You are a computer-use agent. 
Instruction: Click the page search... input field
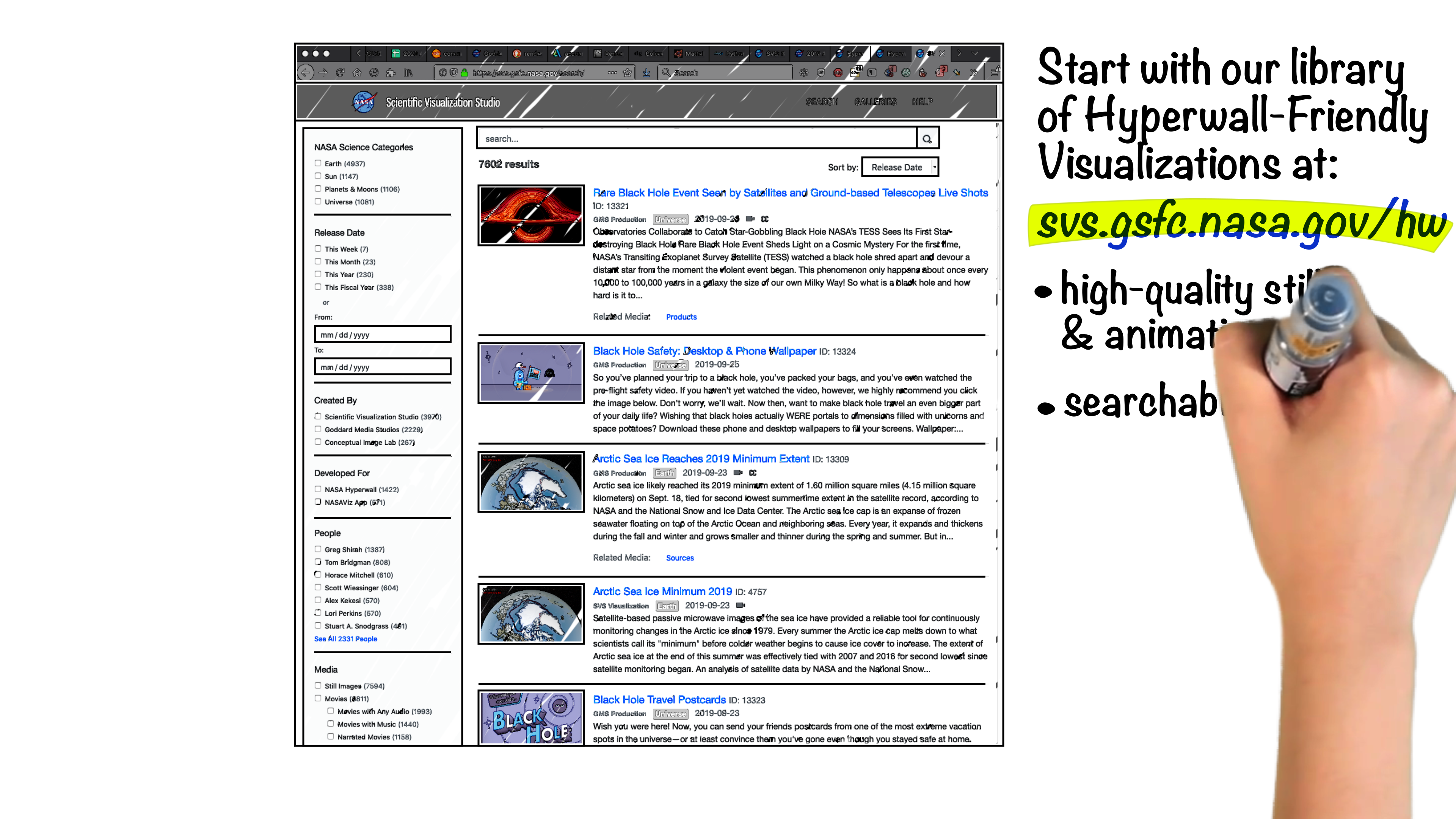tap(697, 138)
